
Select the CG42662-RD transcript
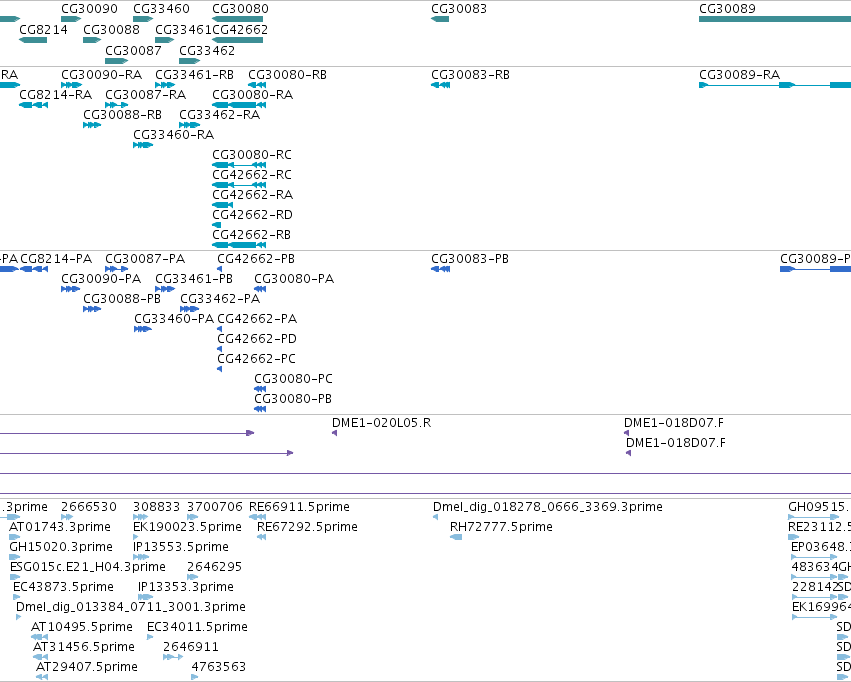(252, 215)
